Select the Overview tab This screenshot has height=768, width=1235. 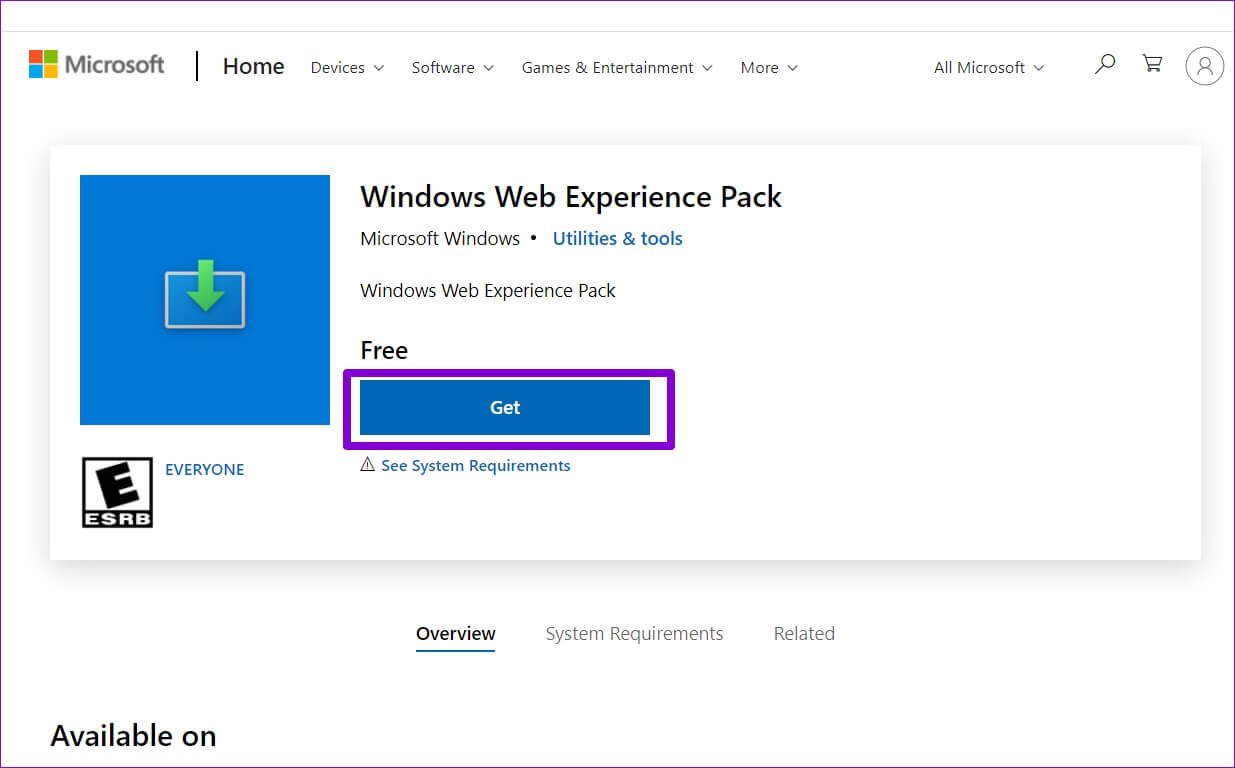[456, 634]
